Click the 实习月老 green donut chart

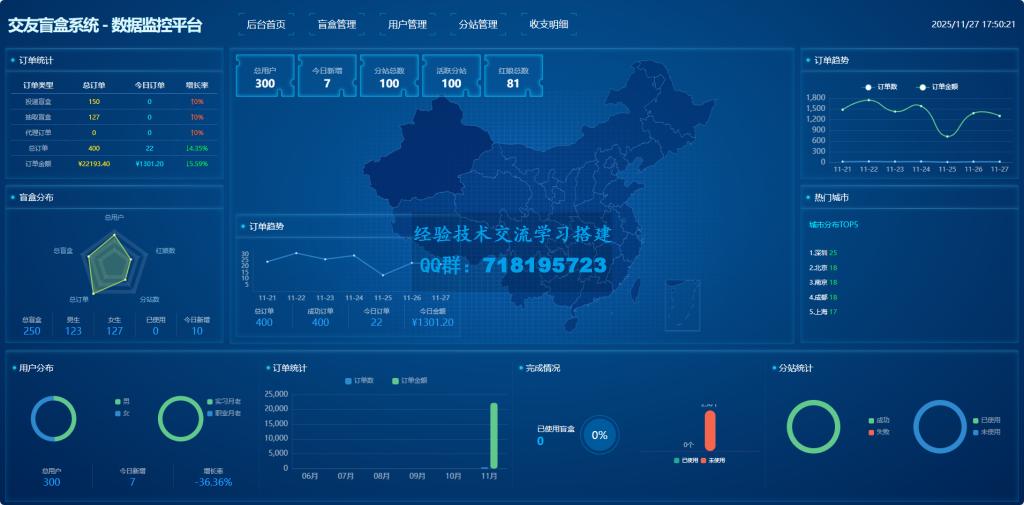tap(180, 419)
